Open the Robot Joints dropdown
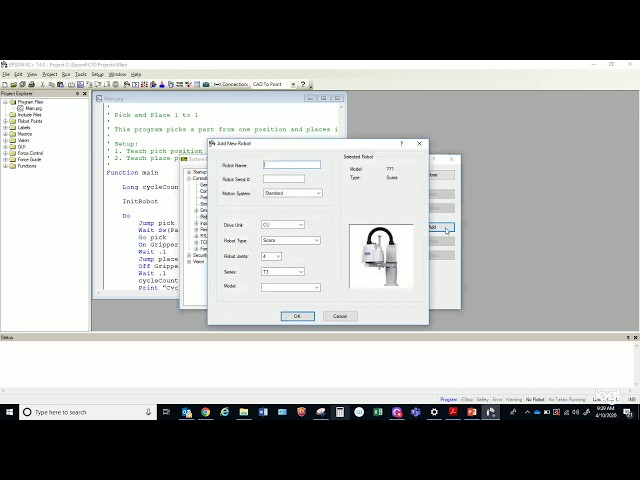The width and height of the screenshot is (640, 480). 278,256
